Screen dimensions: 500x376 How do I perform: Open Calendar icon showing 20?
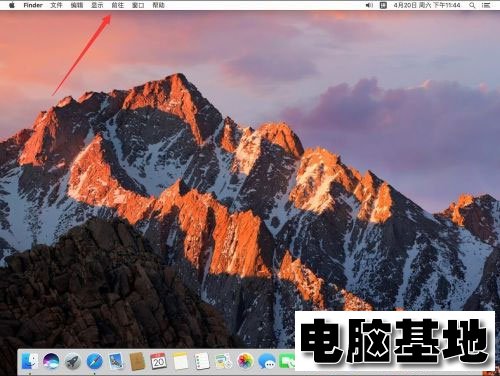(158, 361)
